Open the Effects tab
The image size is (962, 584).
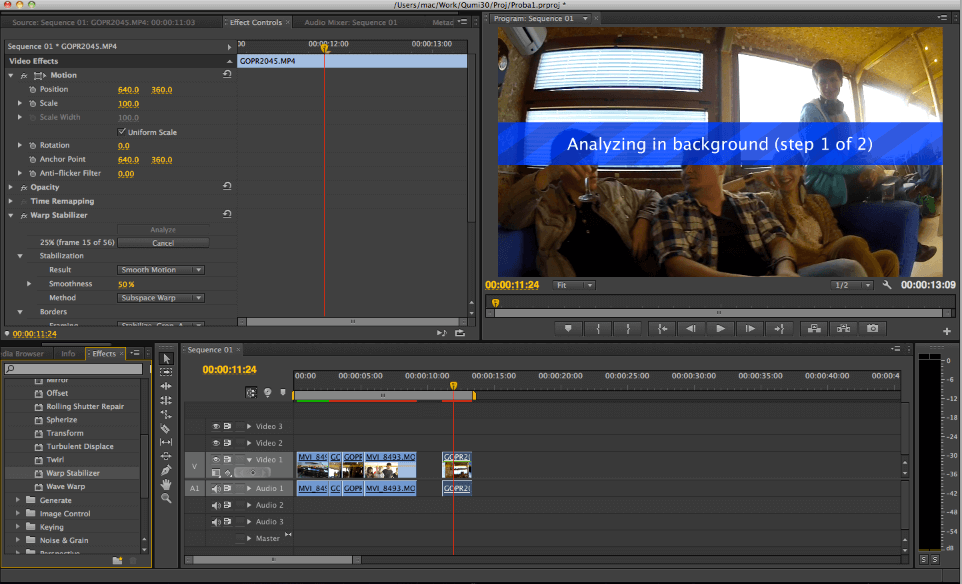pyautogui.click(x=104, y=353)
